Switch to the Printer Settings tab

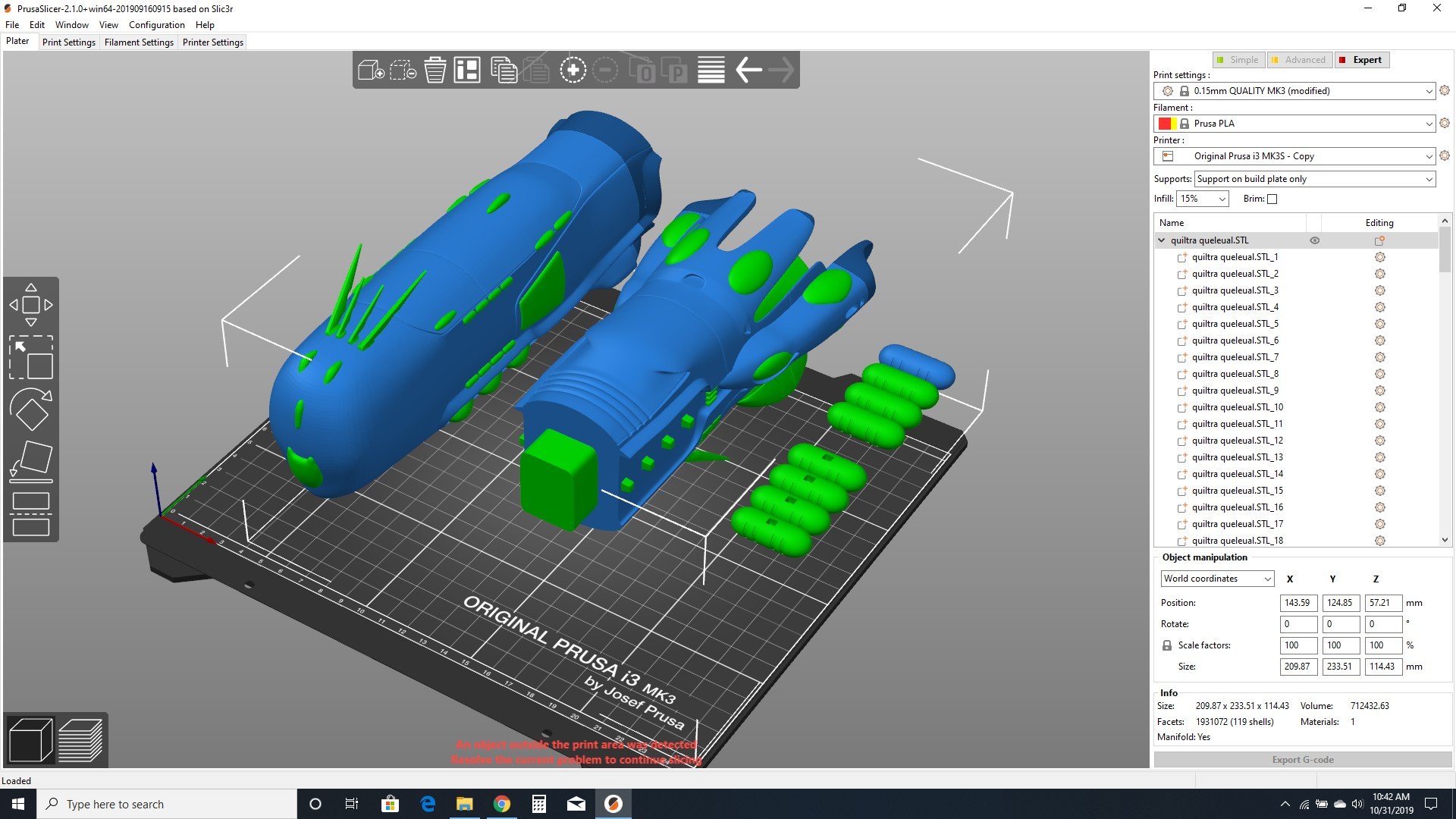[213, 42]
